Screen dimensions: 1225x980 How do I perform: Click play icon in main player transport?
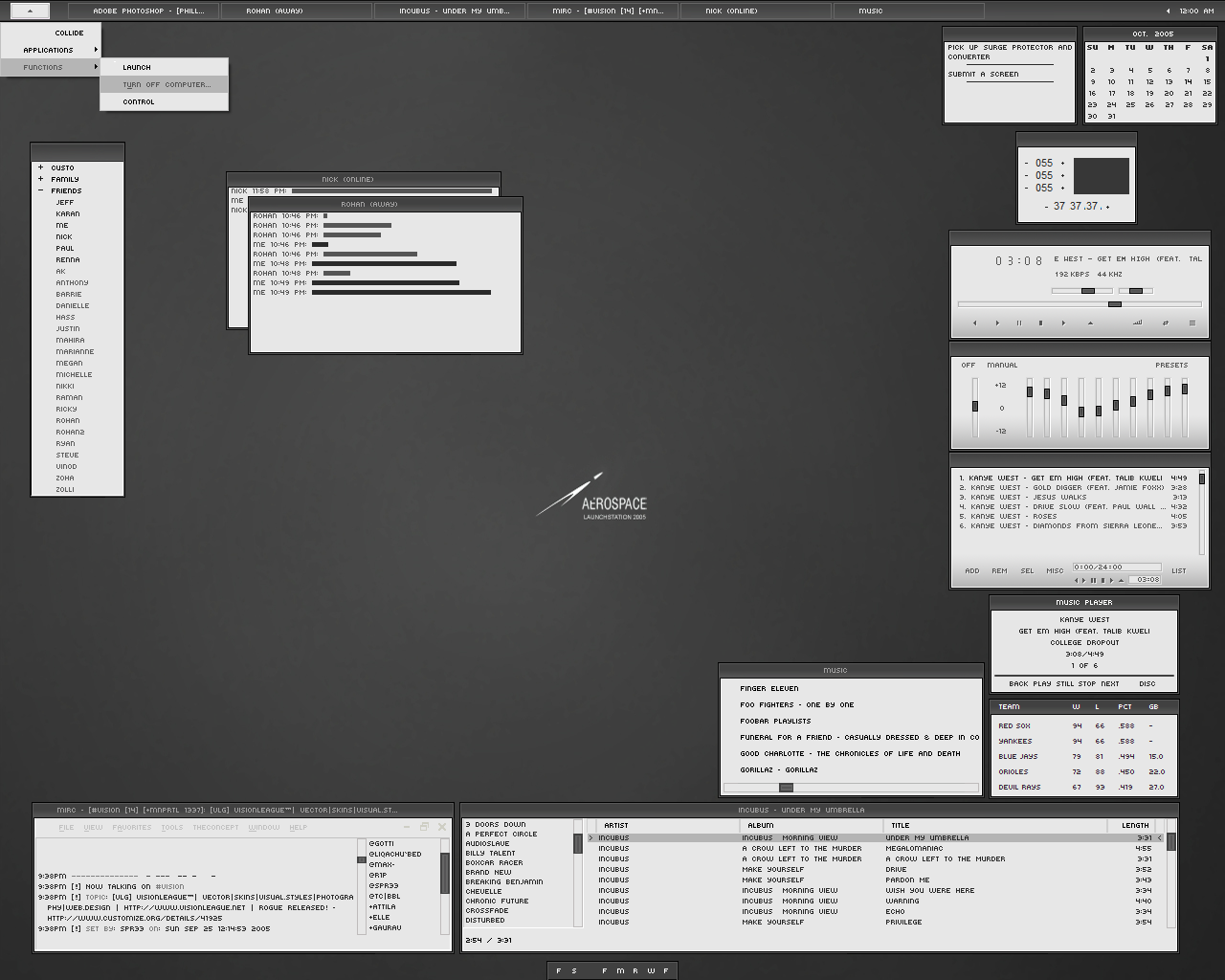tap(997, 323)
